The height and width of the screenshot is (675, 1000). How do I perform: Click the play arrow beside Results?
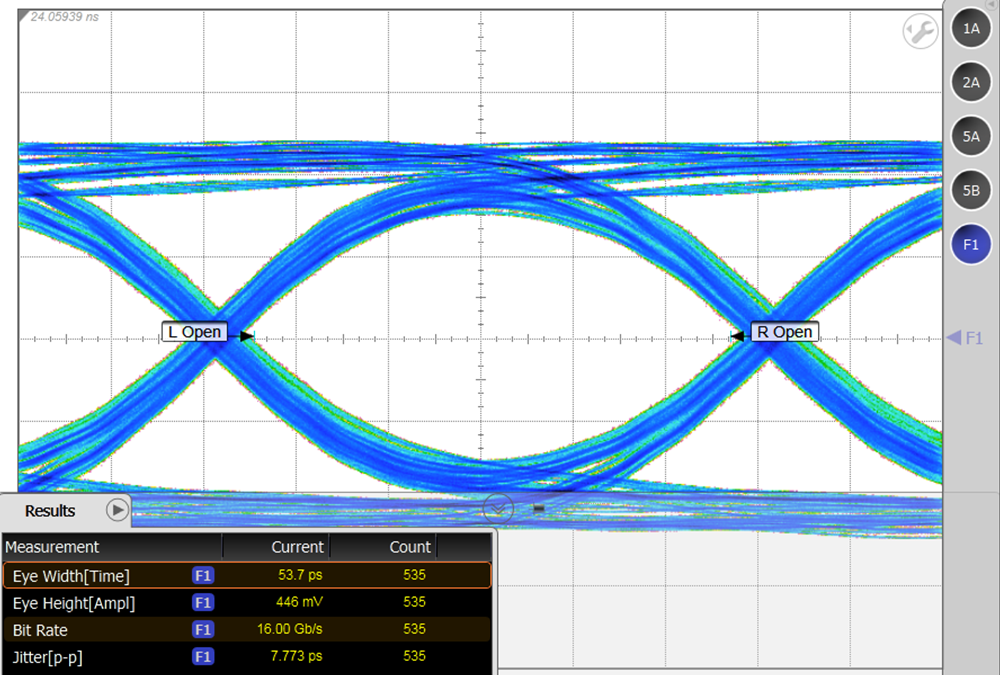(117, 510)
